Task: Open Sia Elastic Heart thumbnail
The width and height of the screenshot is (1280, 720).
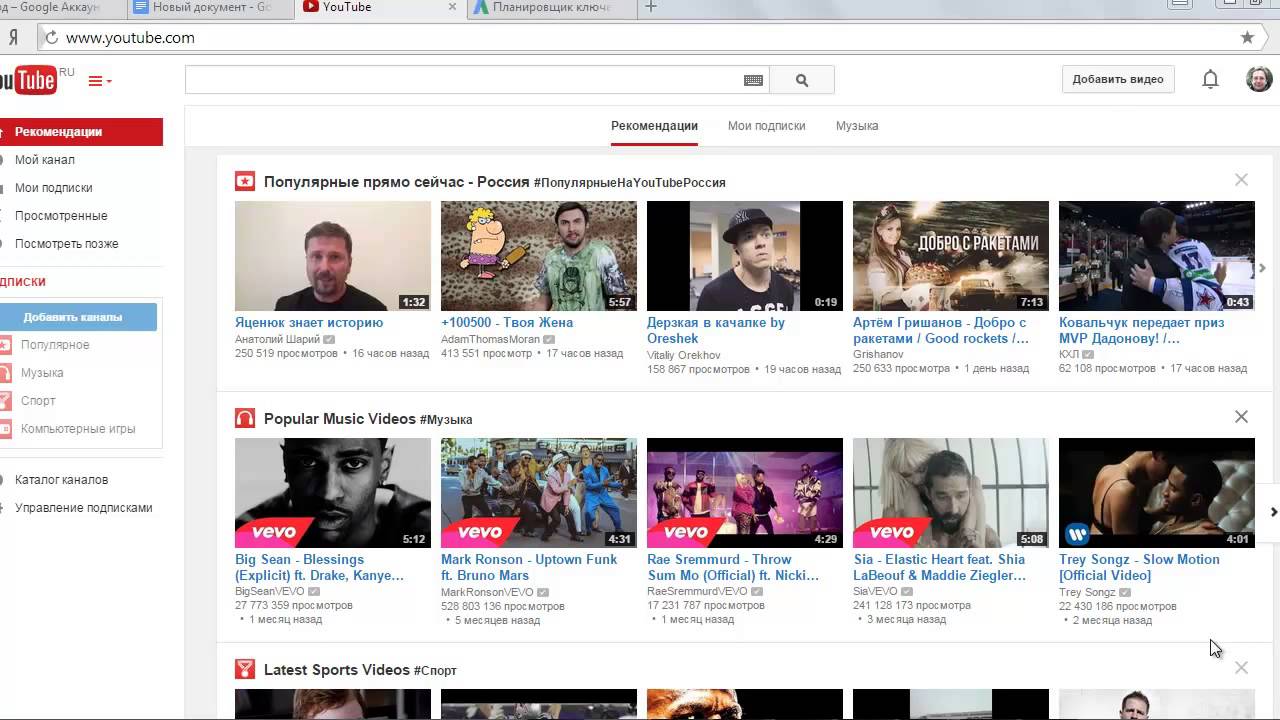Action: [951, 493]
